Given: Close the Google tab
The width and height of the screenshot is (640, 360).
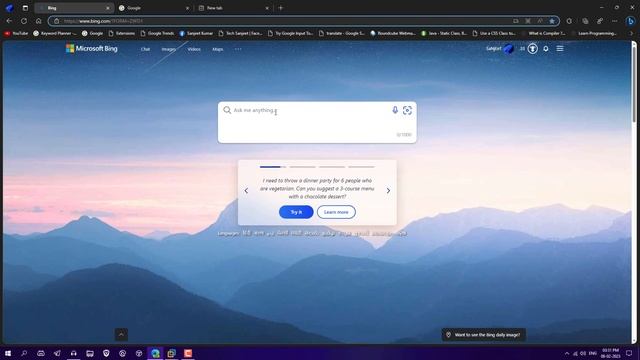Looking at the screenshot, I should (187, 8).
